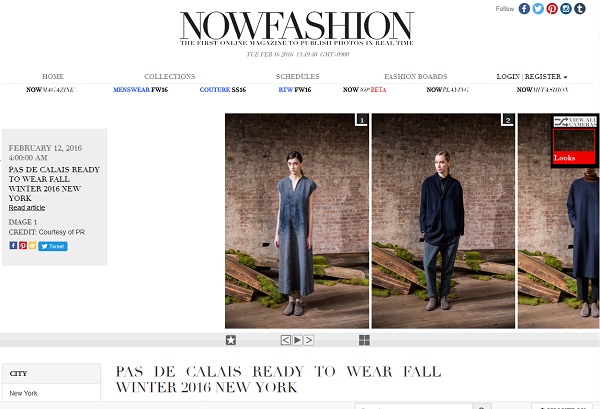Screen dimensions: 600x409
Task: Select the Looks camera thumbnail
Action: click(574, 146)
